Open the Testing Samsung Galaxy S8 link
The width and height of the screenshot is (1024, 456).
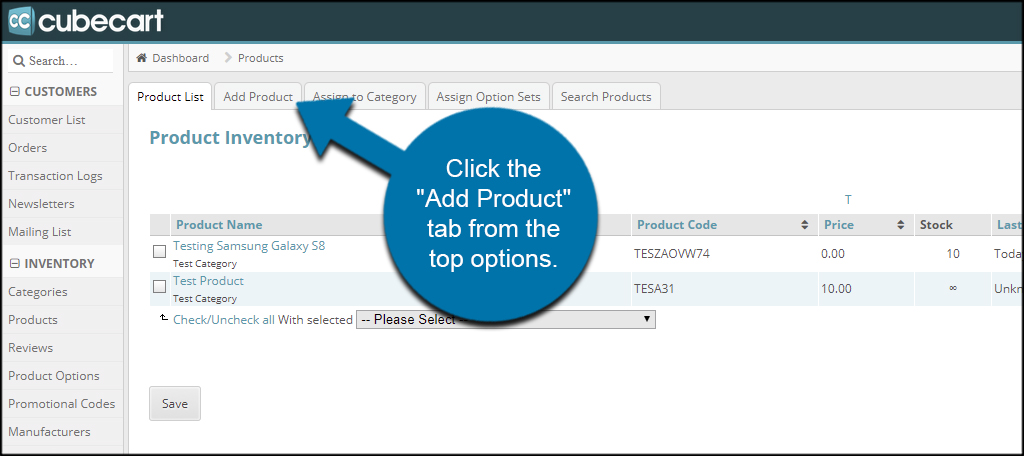pyautogui.click(x=249, y=246)
